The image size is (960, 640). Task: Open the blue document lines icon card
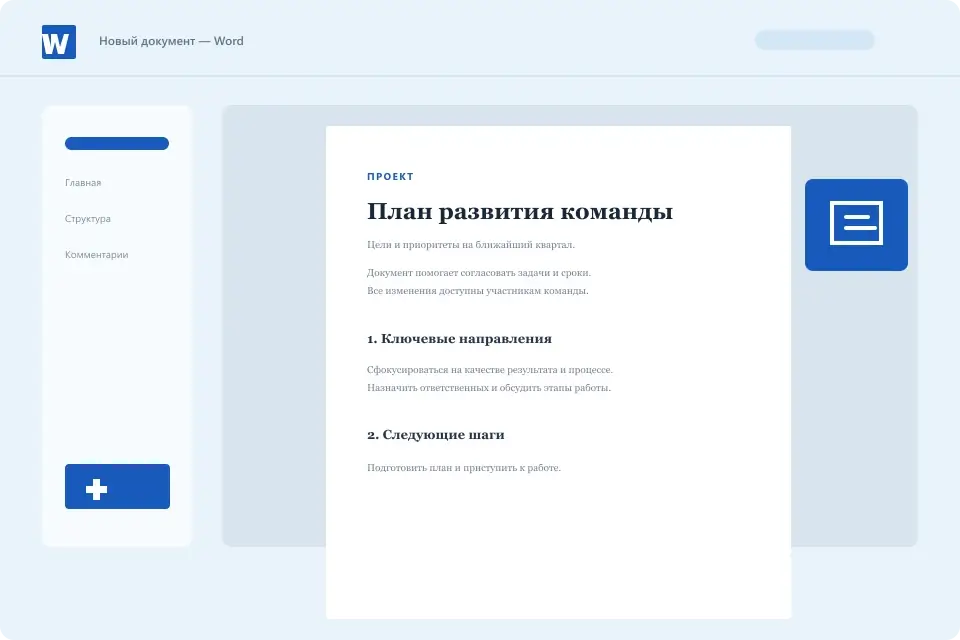[x=856, y=225]
